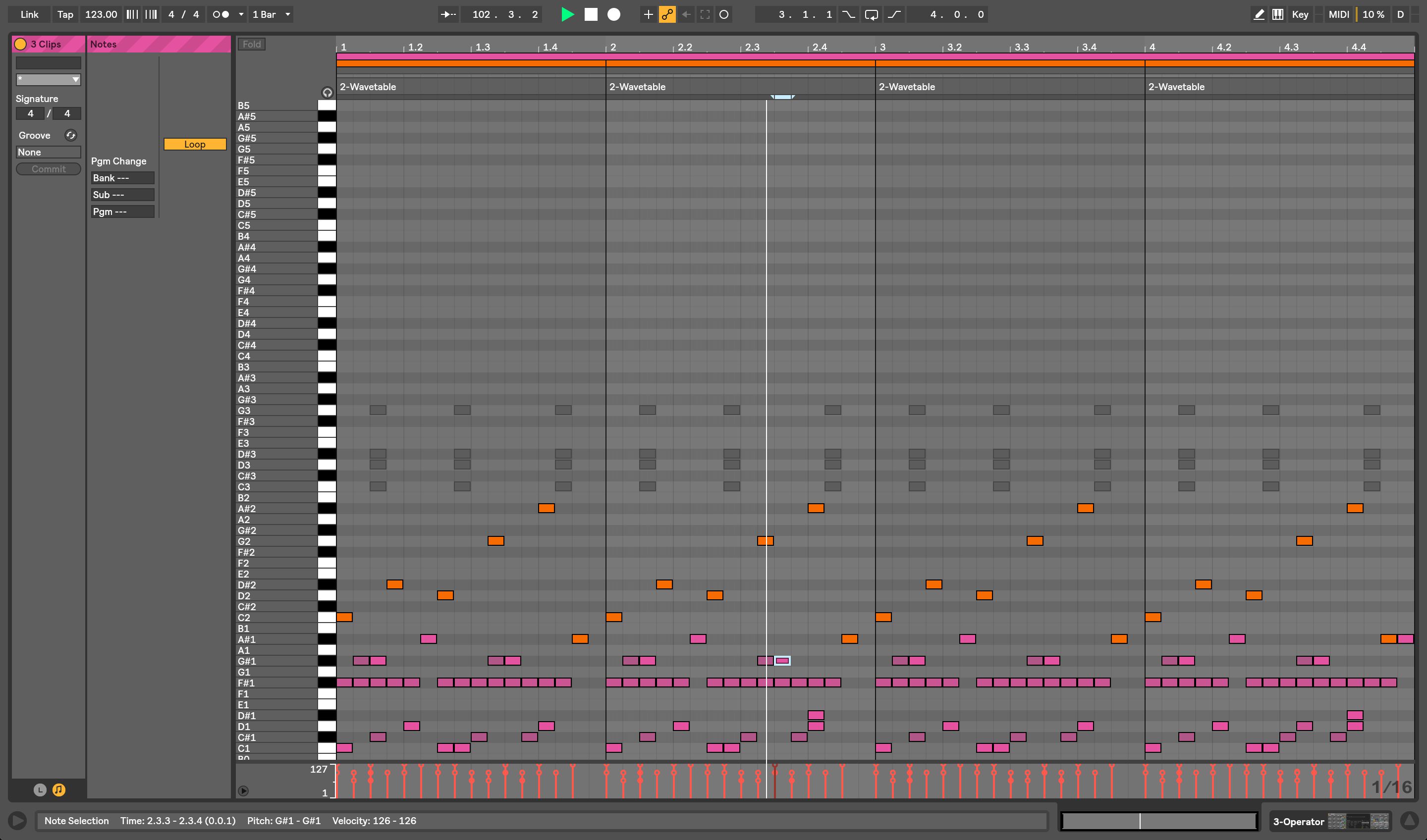Click the Phase Nudge Down icon
Screen dimensions: 1427x840
[132, 15]
